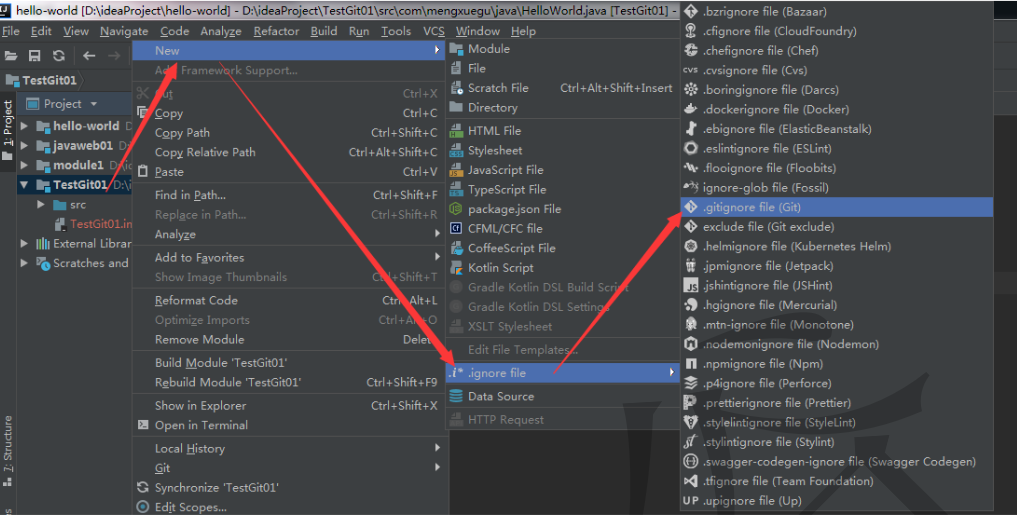Open the File menu
The height and width of the screenshot is (515, 1017).
pyautogui.click(x=10, y=31)
